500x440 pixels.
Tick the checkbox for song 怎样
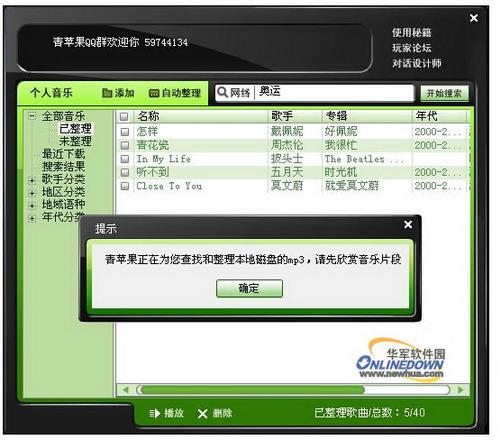[125, 132]
